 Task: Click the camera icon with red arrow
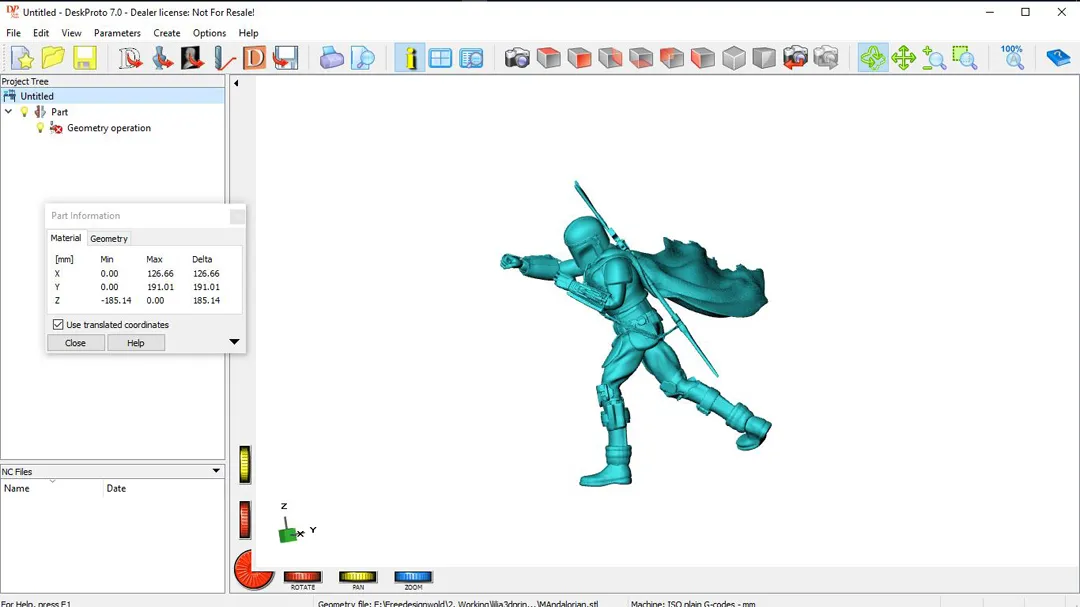coord(795,59)
